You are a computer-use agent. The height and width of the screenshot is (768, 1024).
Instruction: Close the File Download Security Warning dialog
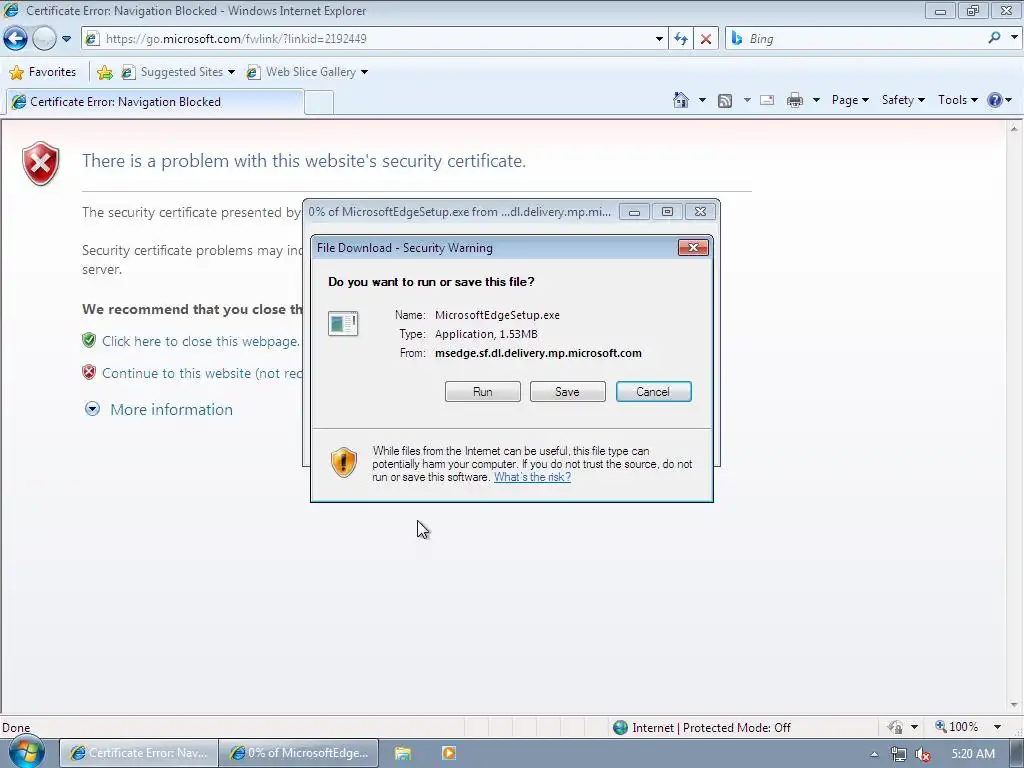pos(694,248)
